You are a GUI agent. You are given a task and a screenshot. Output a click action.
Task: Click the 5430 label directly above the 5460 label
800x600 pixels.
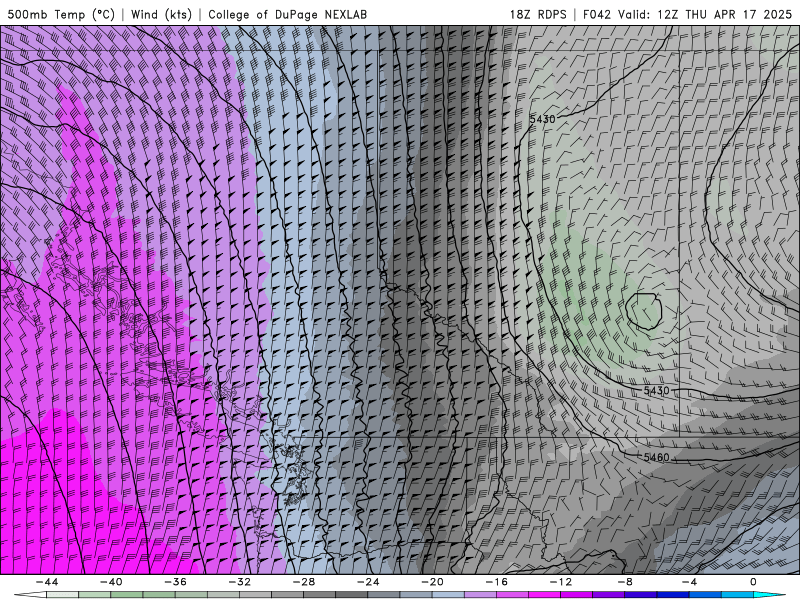(656, 391)
